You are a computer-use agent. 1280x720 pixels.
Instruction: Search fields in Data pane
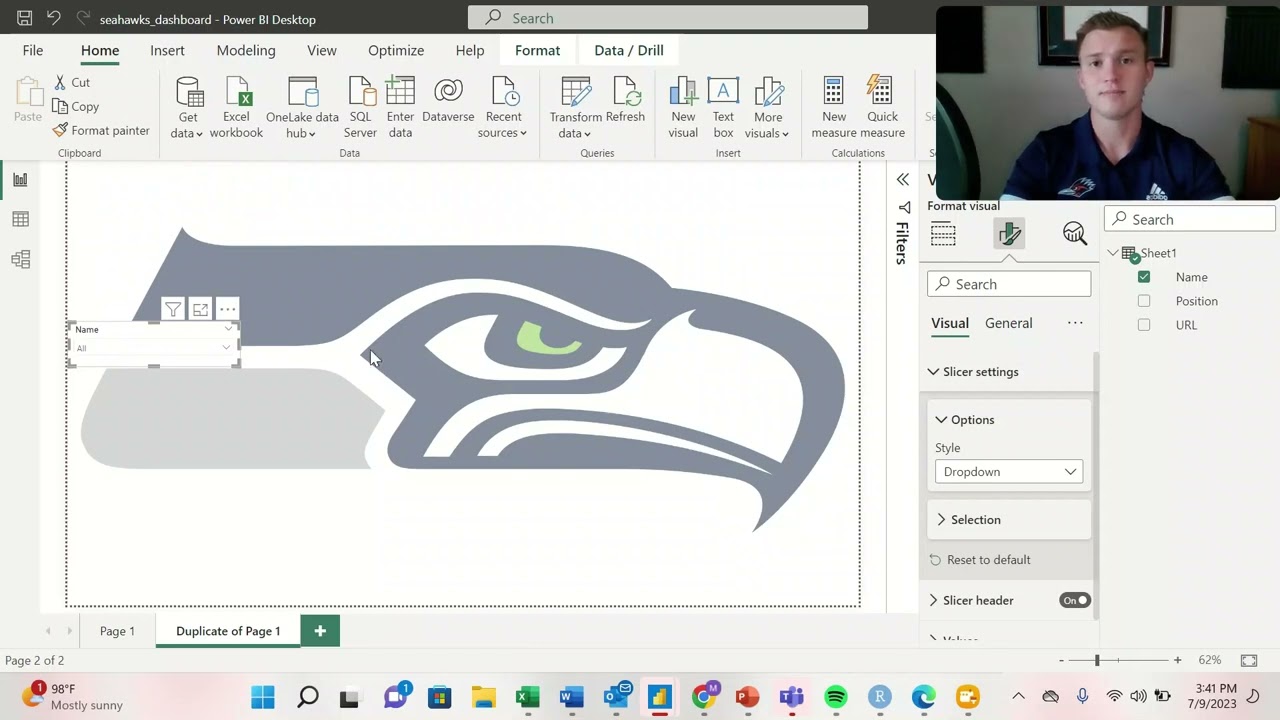1190,219
